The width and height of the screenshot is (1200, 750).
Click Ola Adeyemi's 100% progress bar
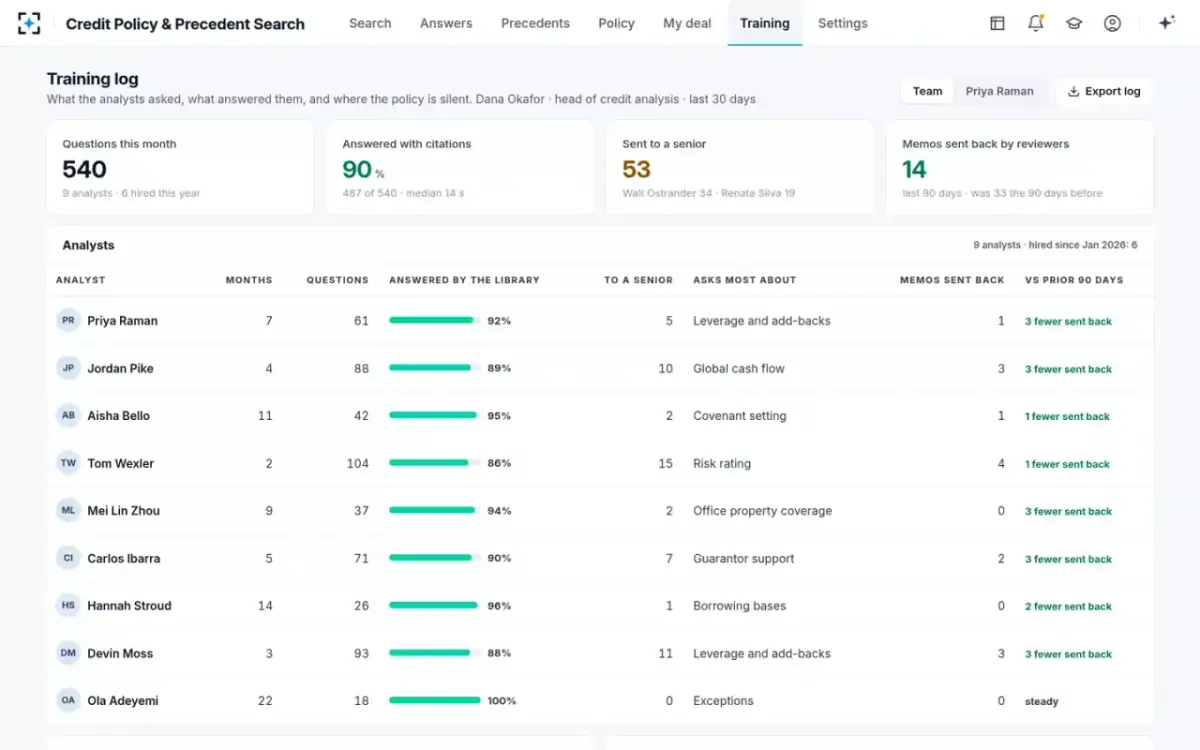click(435, 701)
